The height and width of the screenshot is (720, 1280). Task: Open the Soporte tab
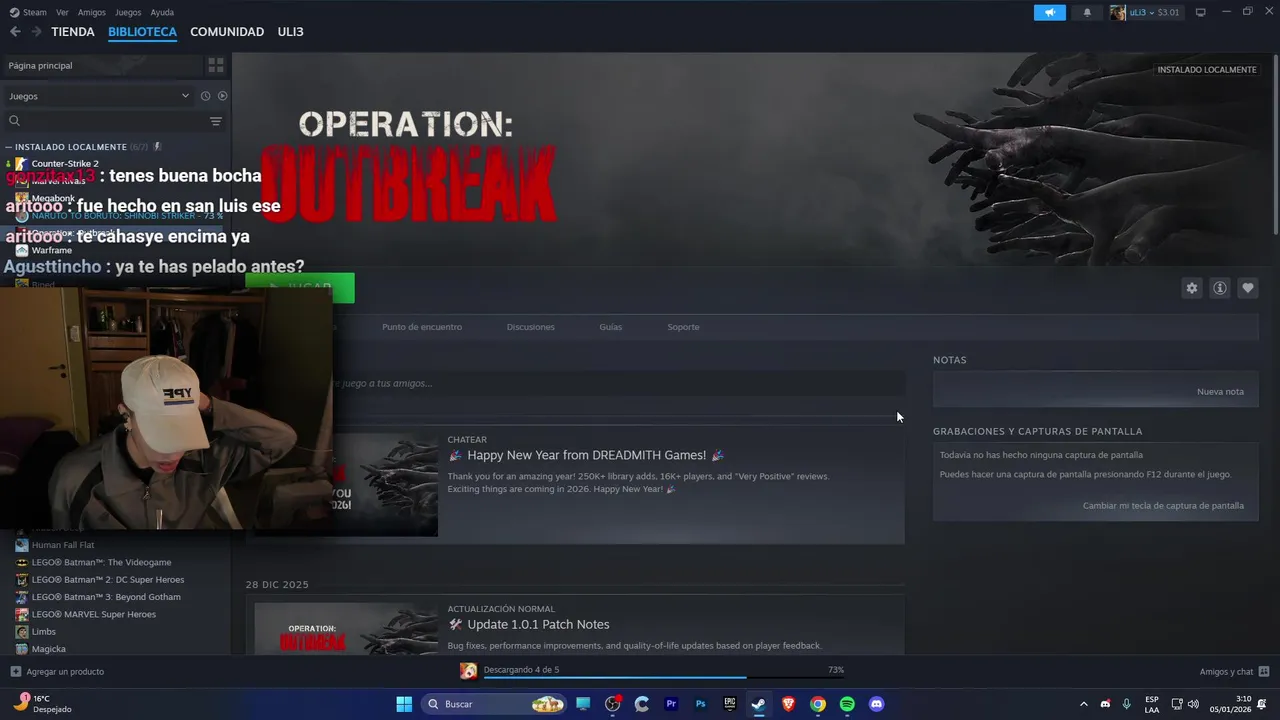click(683, 327)
